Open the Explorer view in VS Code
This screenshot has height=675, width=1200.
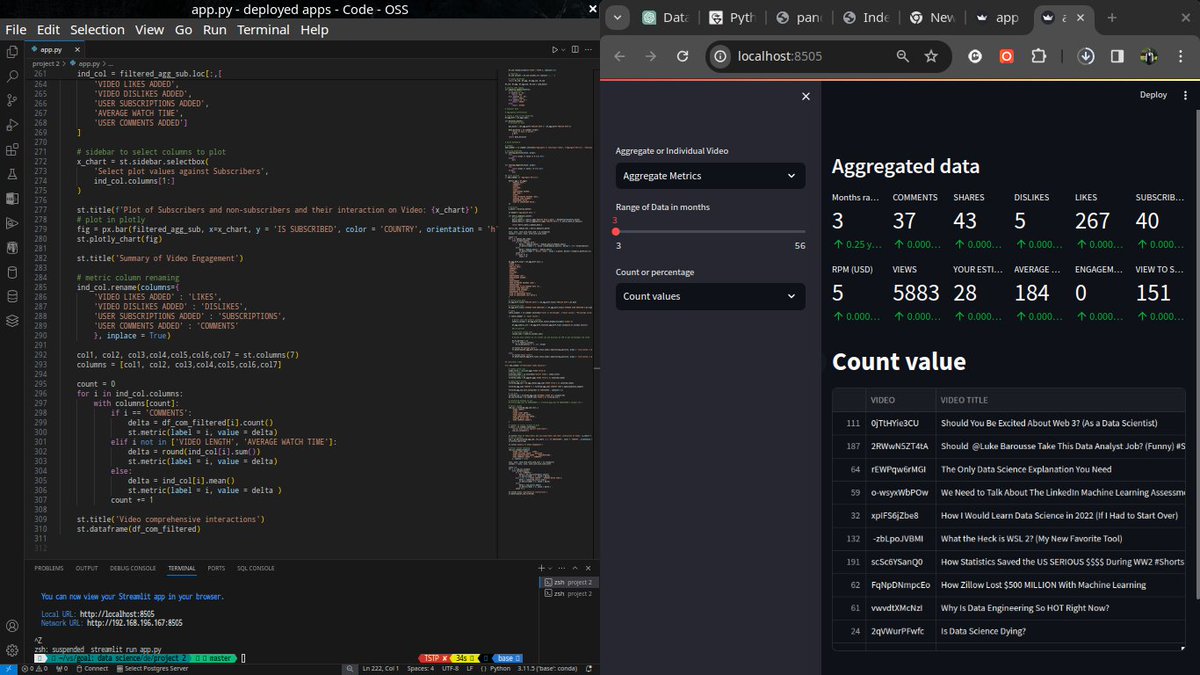pos(12,50)
